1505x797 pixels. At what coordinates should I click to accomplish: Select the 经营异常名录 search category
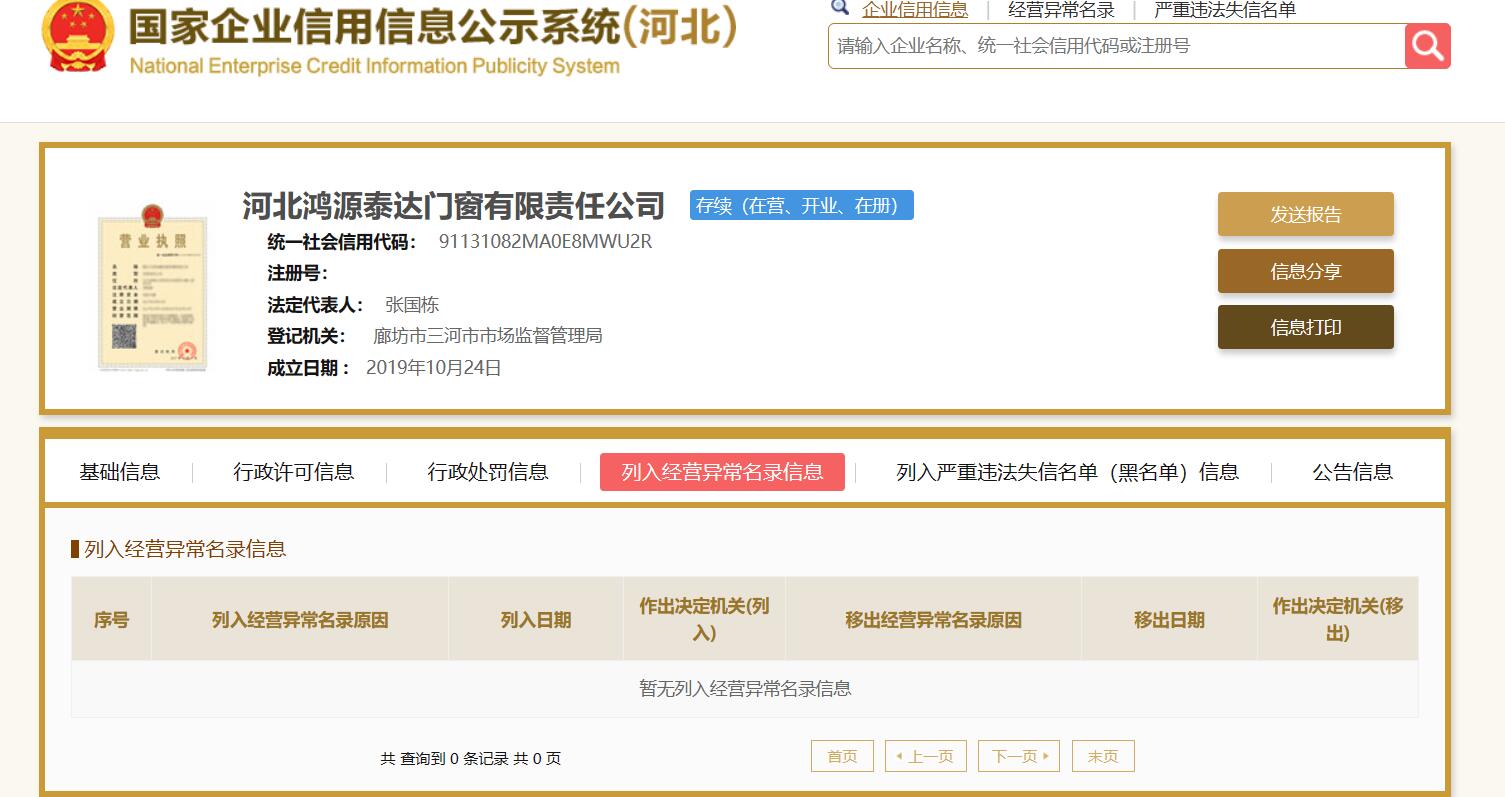tap(1061, 10)
